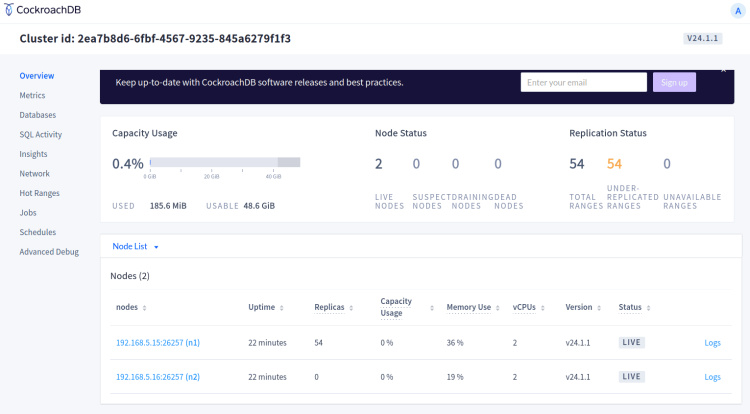Open node 192.168.5.15:26257 (n1) details
750x414 pixels.
coord(158,343)
